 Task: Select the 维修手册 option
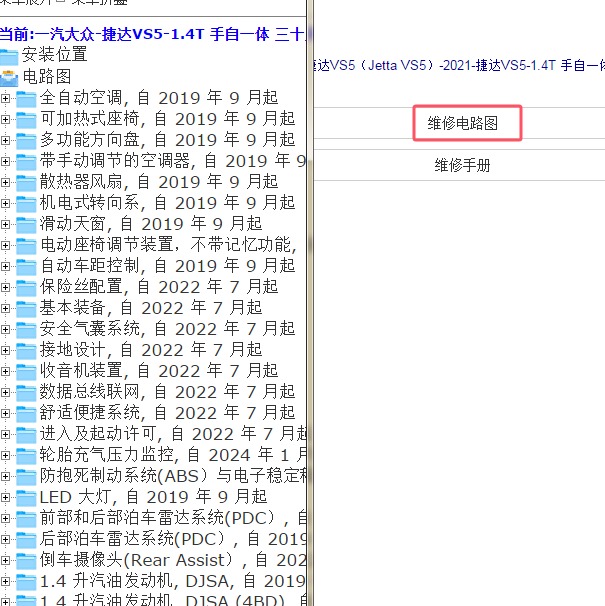coord(463,165)
